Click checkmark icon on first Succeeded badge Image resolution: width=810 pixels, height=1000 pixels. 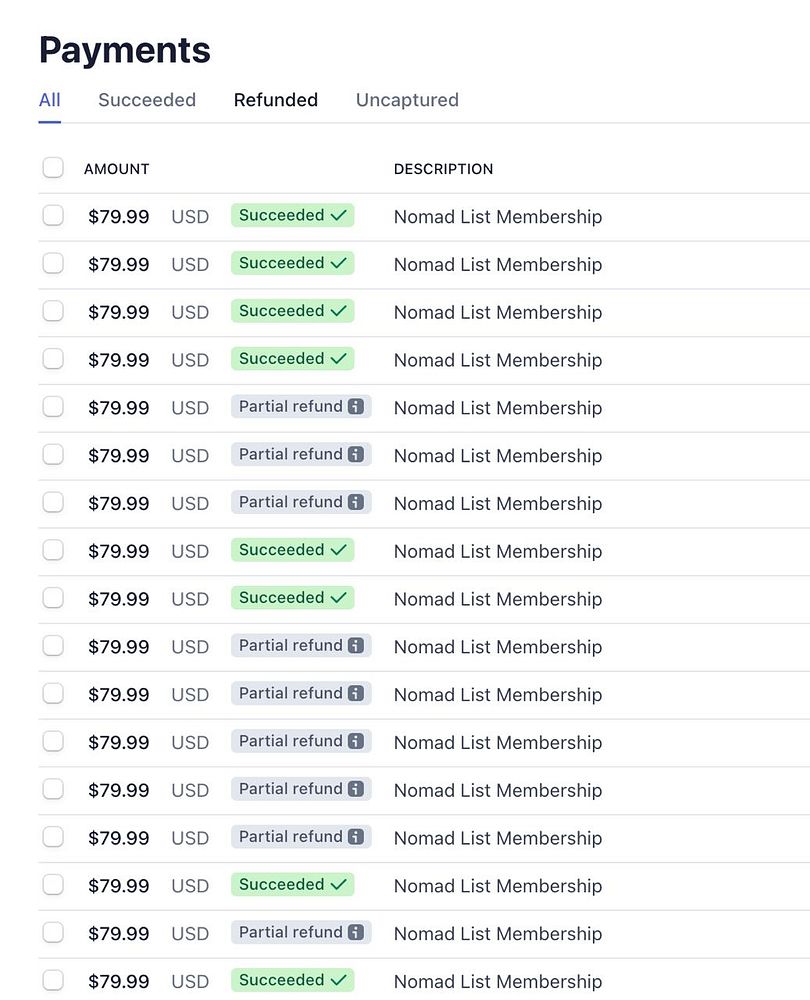339,216
